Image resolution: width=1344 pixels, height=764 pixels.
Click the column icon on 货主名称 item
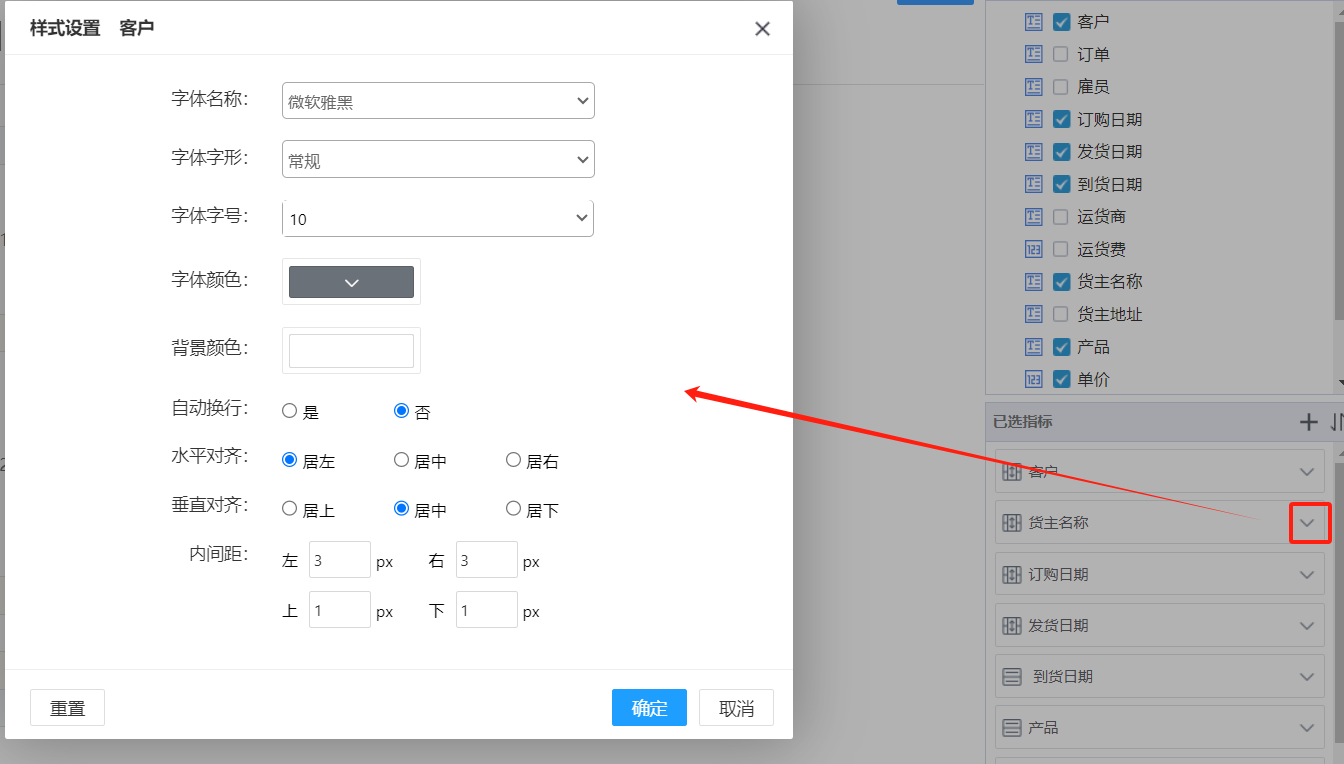tap(1011, 523)
